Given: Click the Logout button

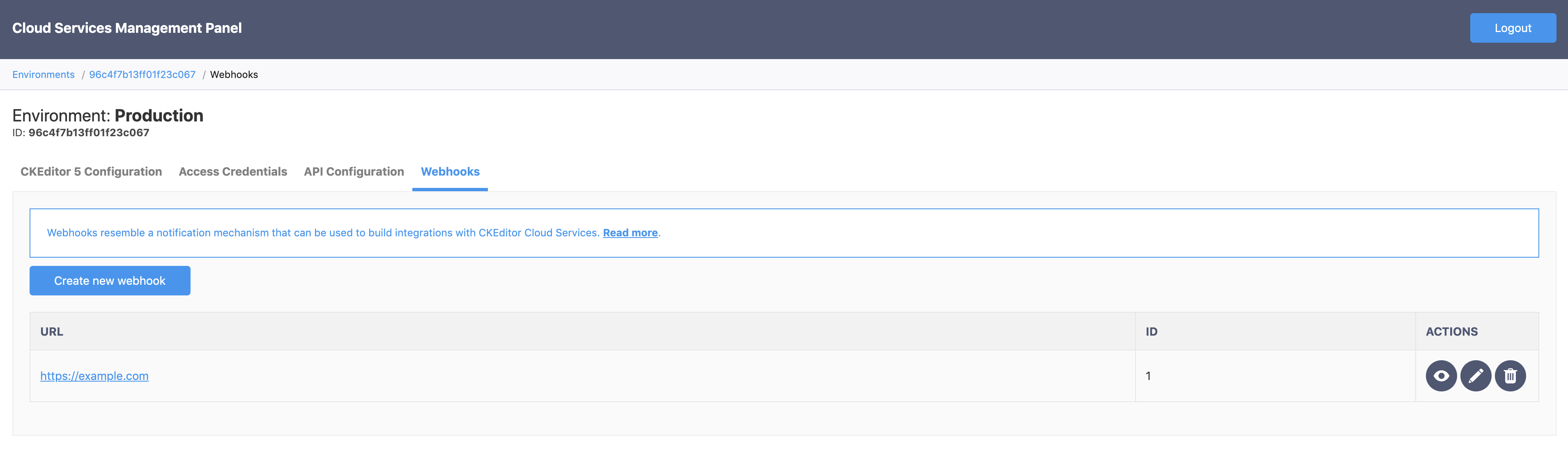Looking at the screenshot, I should [1513, 28].
